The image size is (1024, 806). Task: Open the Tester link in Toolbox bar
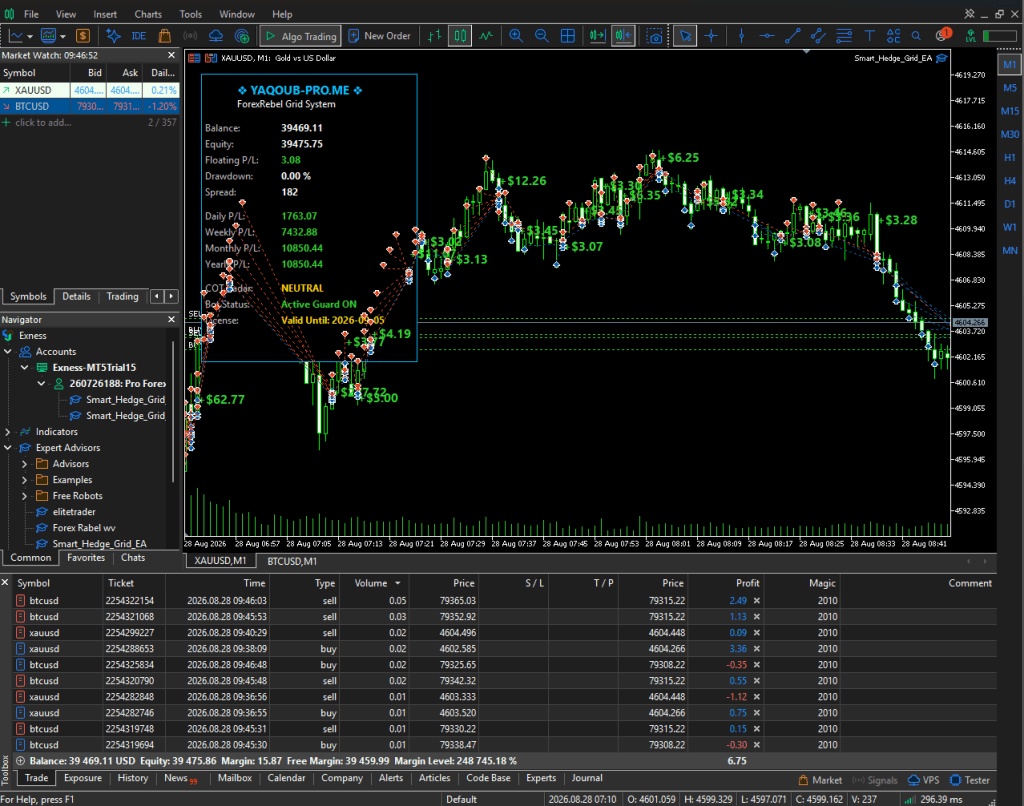[970, 780]
